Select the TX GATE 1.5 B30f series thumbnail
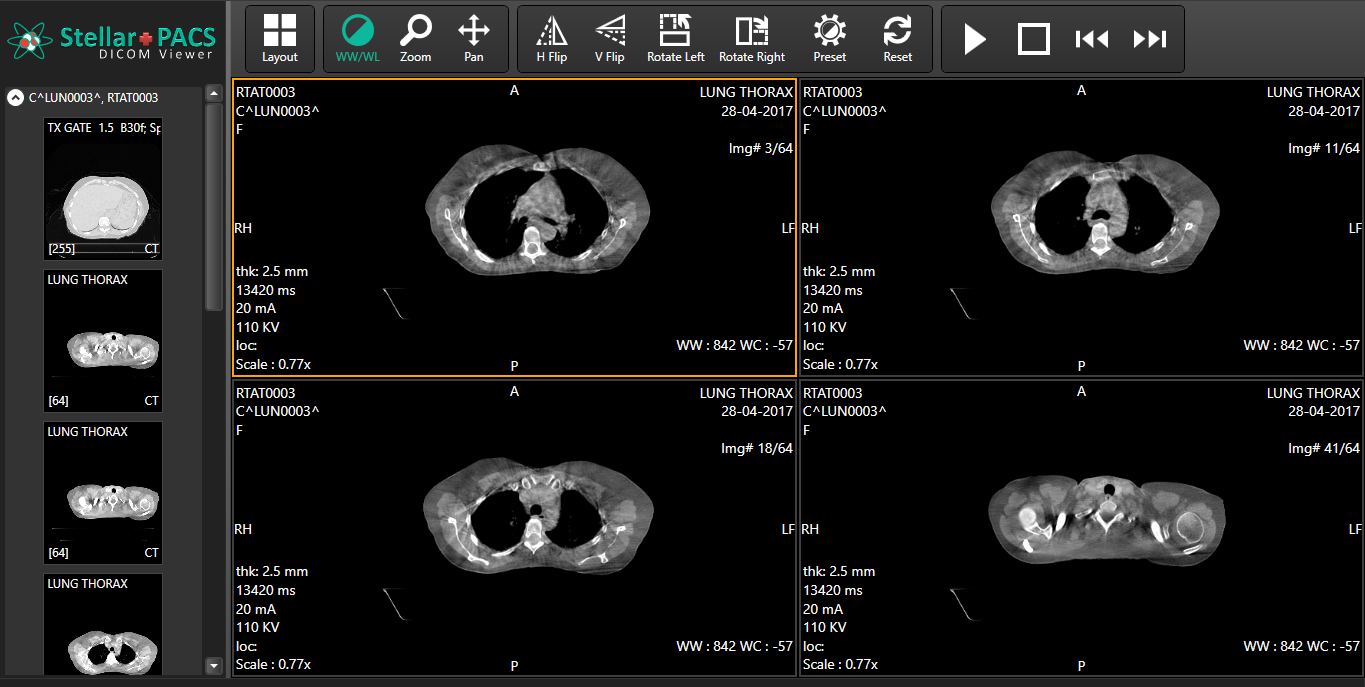Screen dimensions: 1365x687 103,190
